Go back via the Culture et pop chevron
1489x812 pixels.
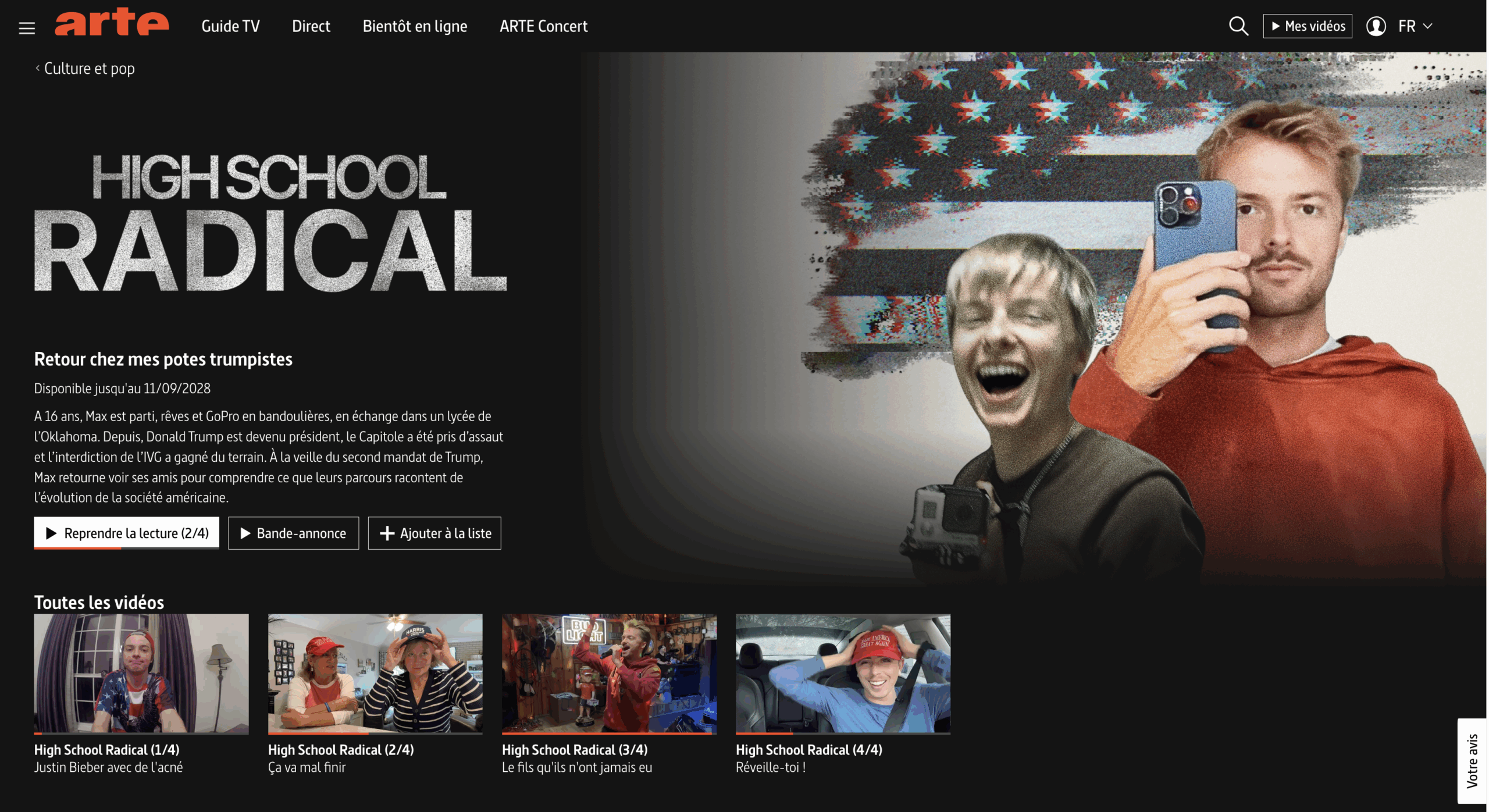coord(38,69)
